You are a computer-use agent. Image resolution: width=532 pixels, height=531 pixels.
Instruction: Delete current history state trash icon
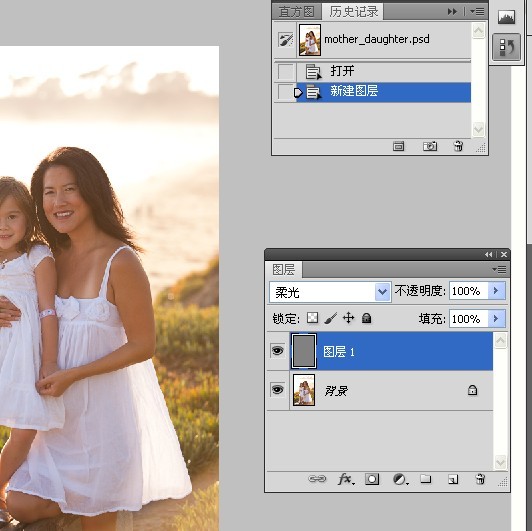pyautogui.click(x=458, y=147)
